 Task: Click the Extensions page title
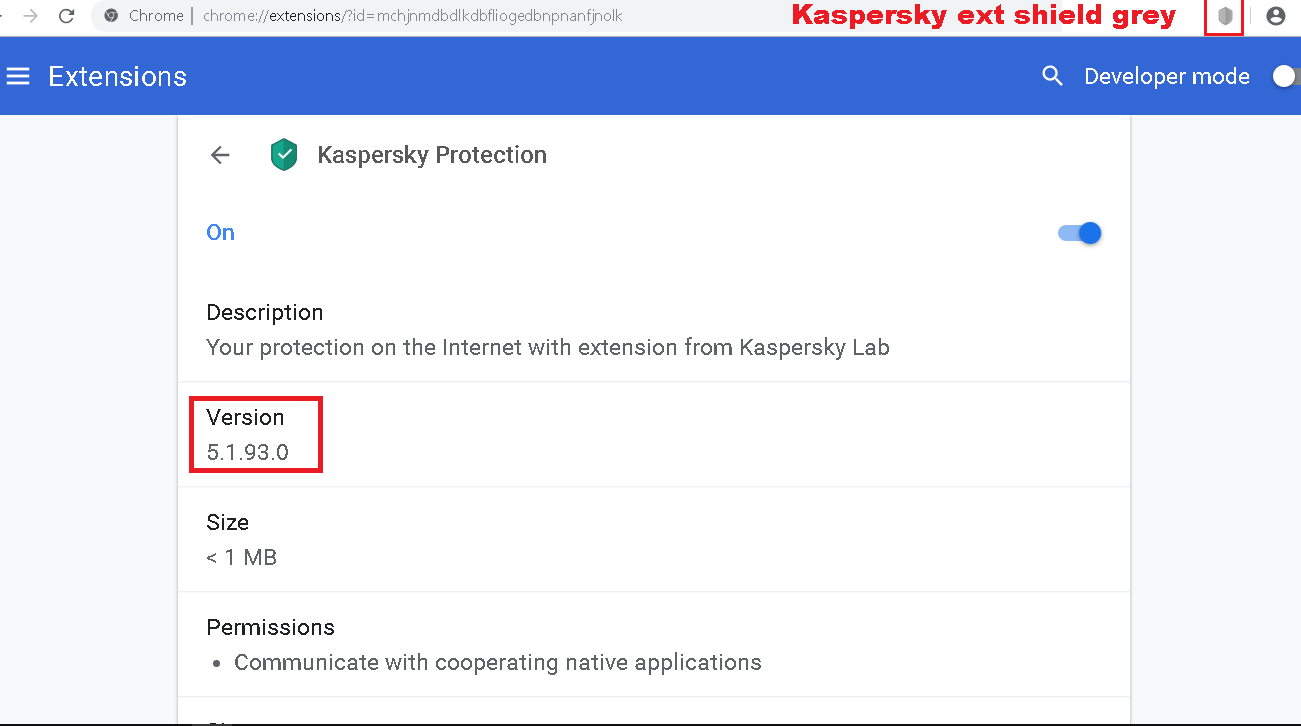[117, 76]
